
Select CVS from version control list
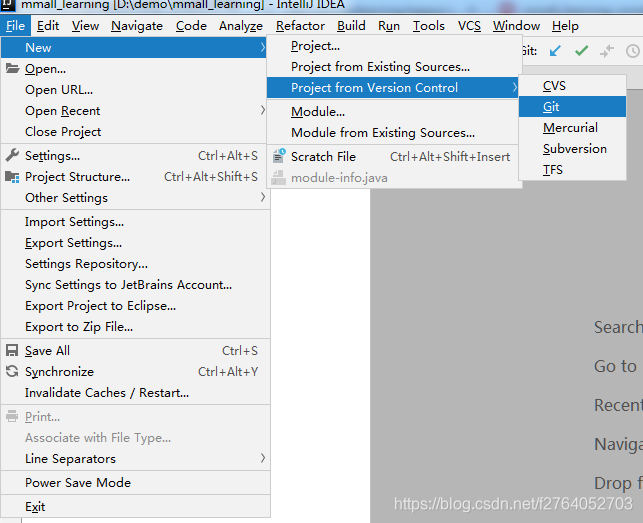point(572,86)
